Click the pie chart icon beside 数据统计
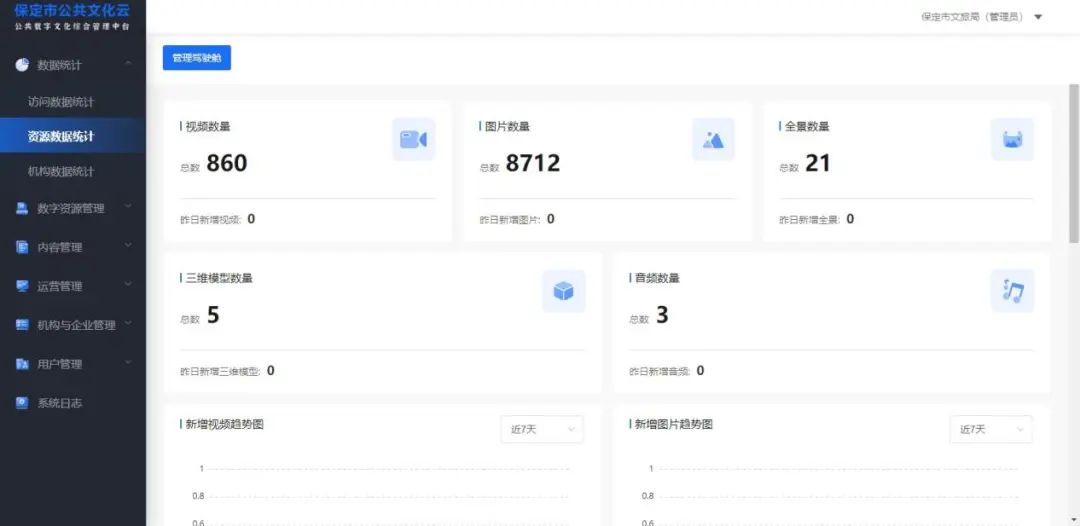Screen dimensions: 1080x526 coord(22,65)
